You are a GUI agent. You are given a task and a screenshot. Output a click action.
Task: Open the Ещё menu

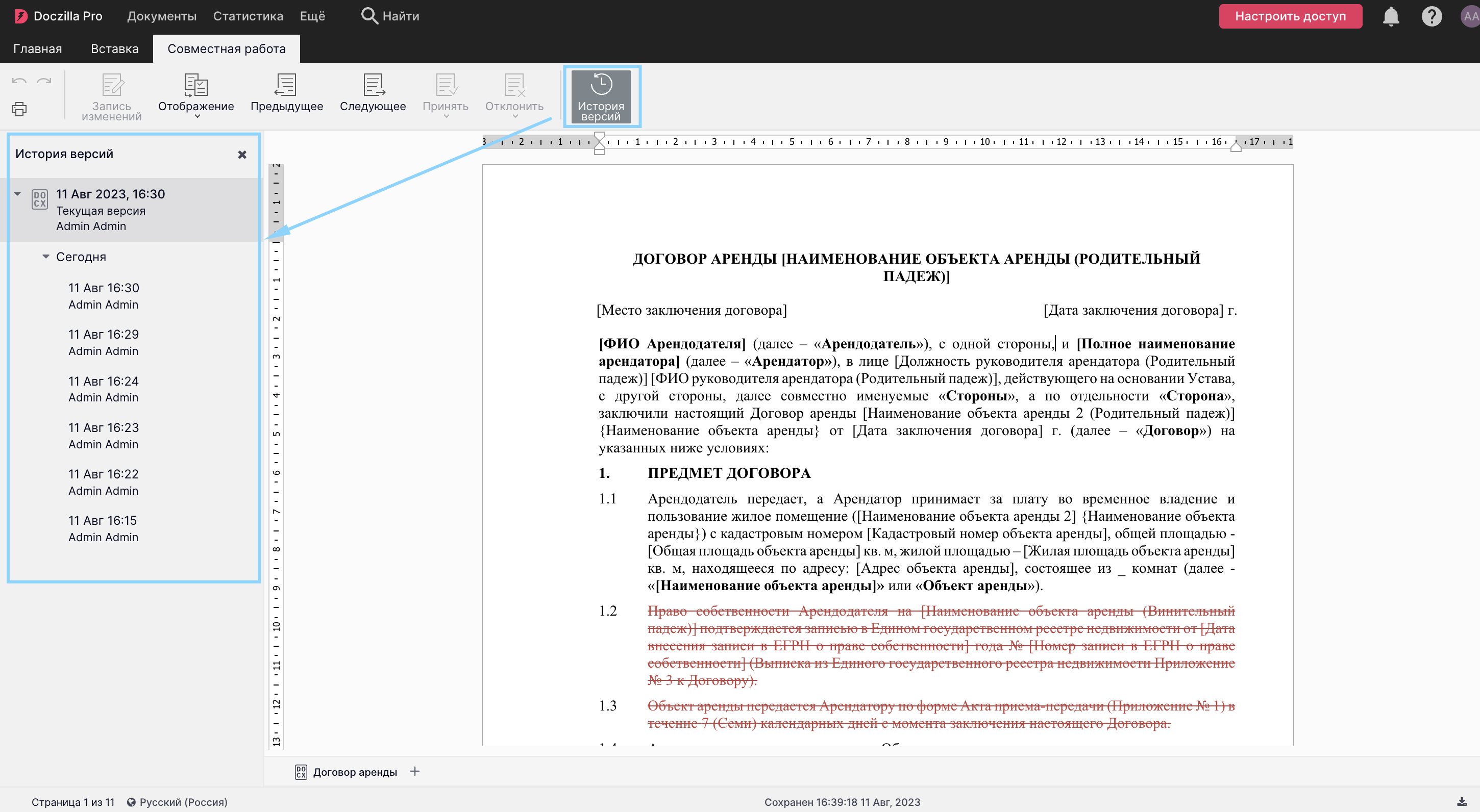pos(312,16)
